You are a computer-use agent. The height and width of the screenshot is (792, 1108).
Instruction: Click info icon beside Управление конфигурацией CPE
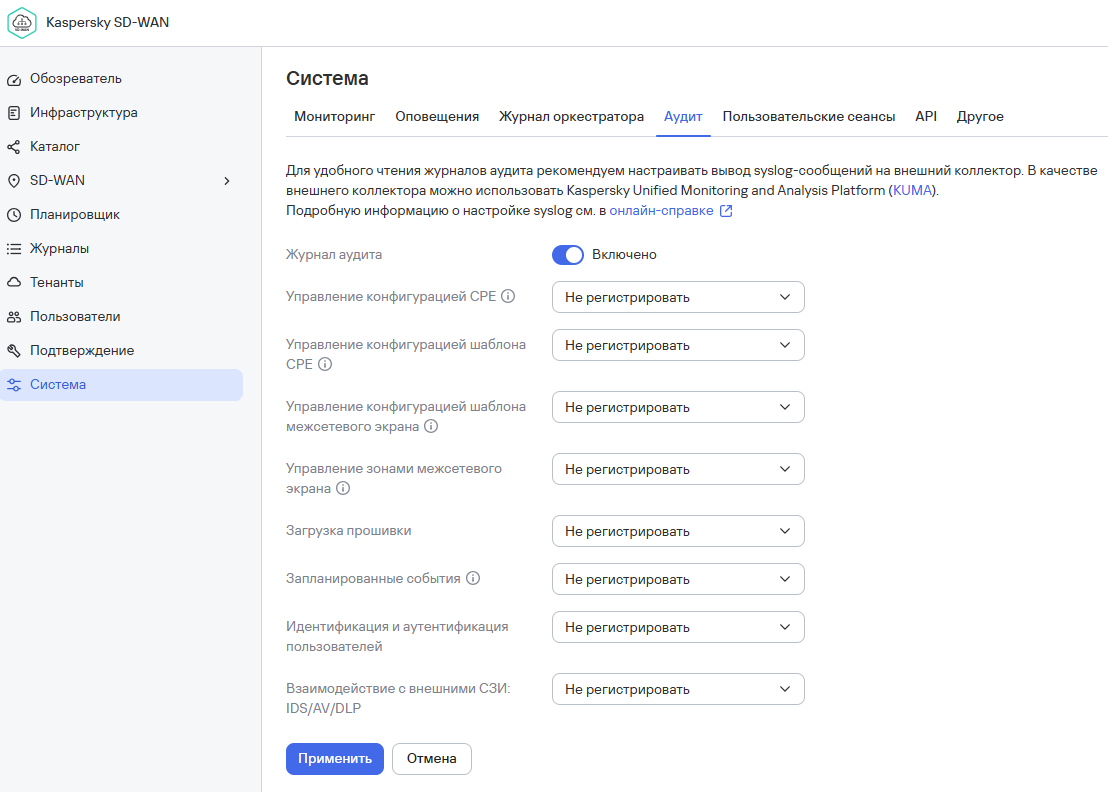(x=508, y=296)
